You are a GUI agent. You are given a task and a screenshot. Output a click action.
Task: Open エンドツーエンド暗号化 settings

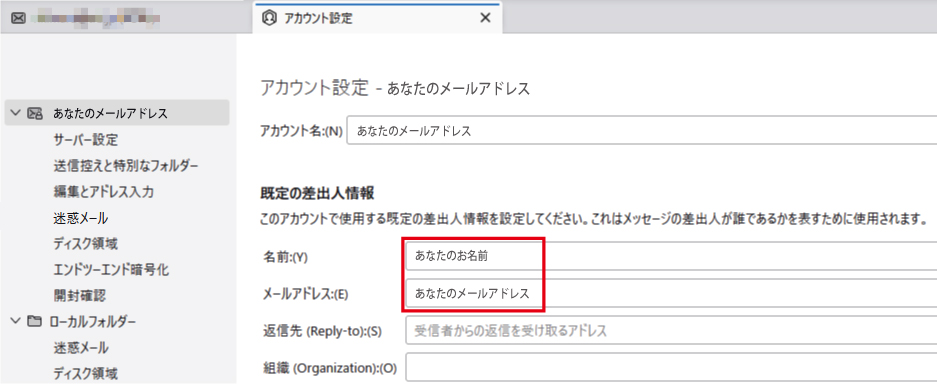111,270
